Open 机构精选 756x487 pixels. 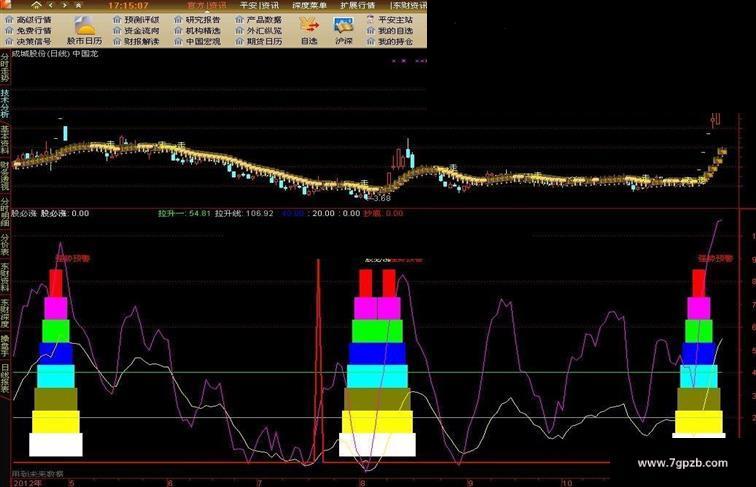pos(203,30)
